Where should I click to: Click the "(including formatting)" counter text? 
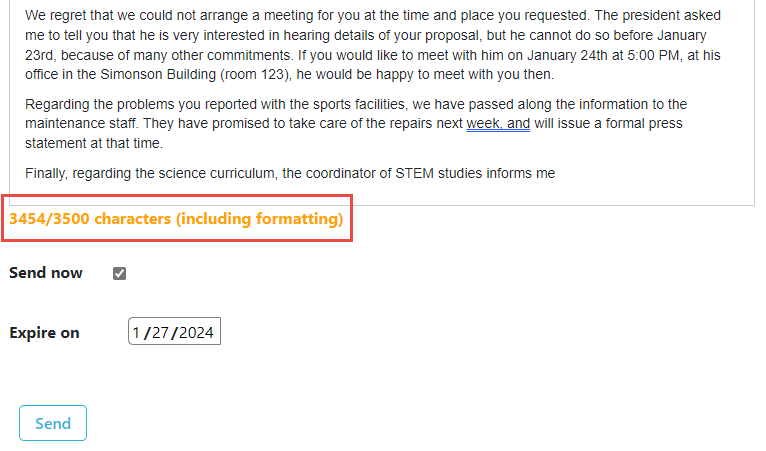coord(259,219)
